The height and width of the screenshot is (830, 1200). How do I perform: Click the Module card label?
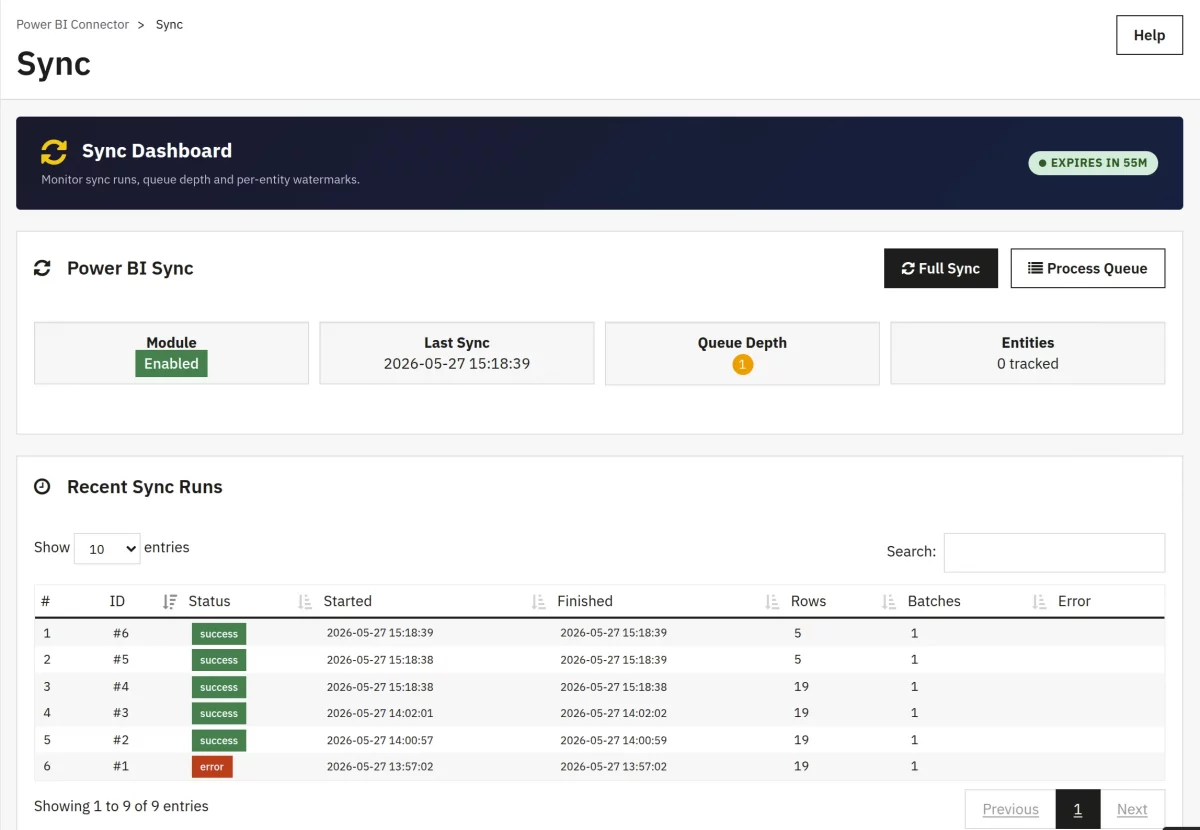point(171,342)
